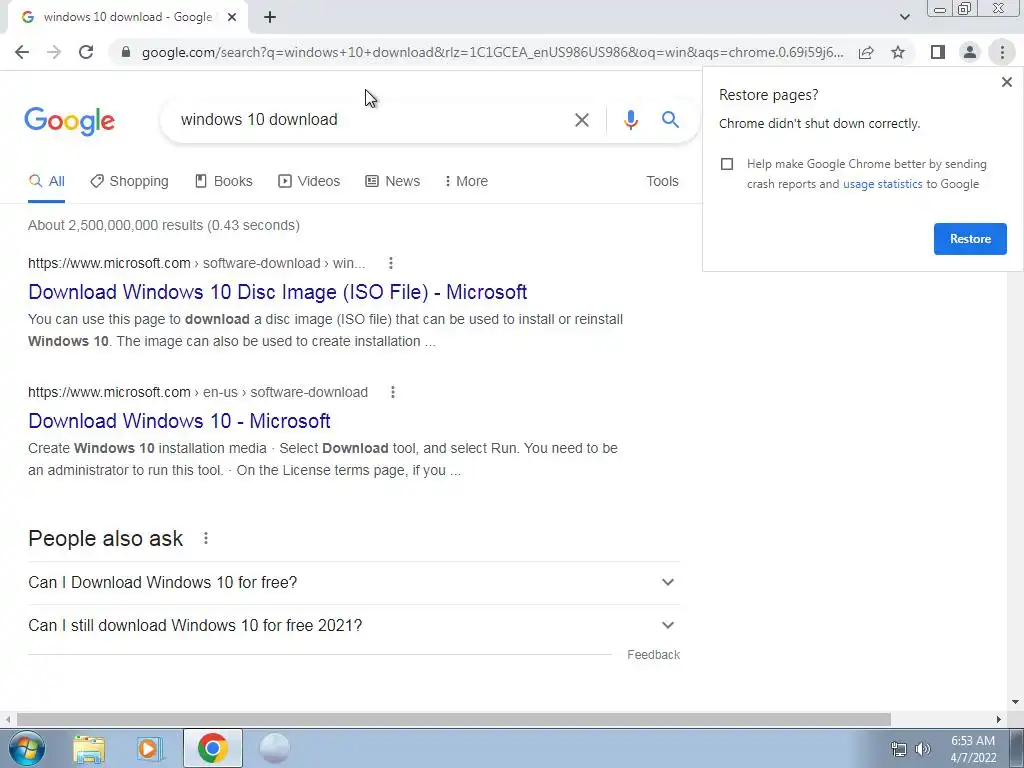The image size is (1024, 768).
Task: Click the vertical scrollbar down arrow
Action: (x=1015, y=703)
